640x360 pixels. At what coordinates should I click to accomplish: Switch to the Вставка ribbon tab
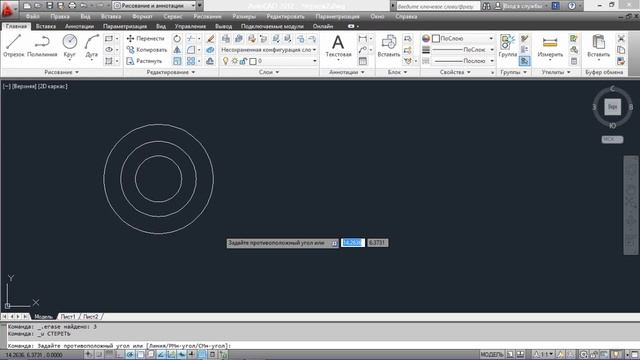pos(46,27)
